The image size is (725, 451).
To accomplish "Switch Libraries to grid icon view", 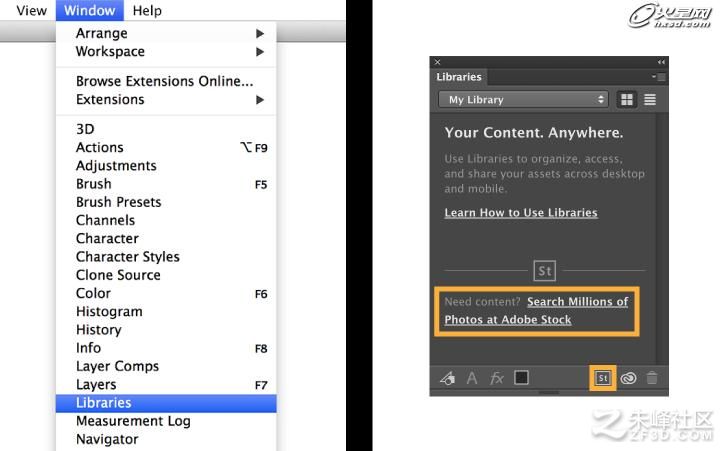I will [x=627, y=99].
